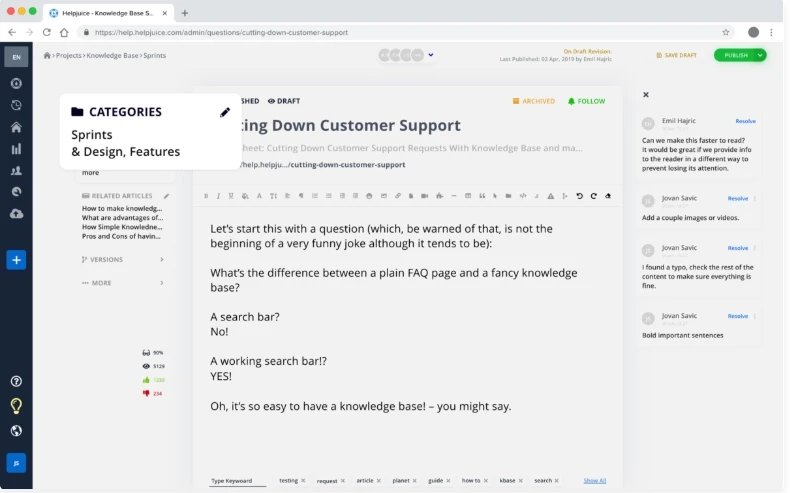Remove the 'search' keyword tag

[557, 481]
